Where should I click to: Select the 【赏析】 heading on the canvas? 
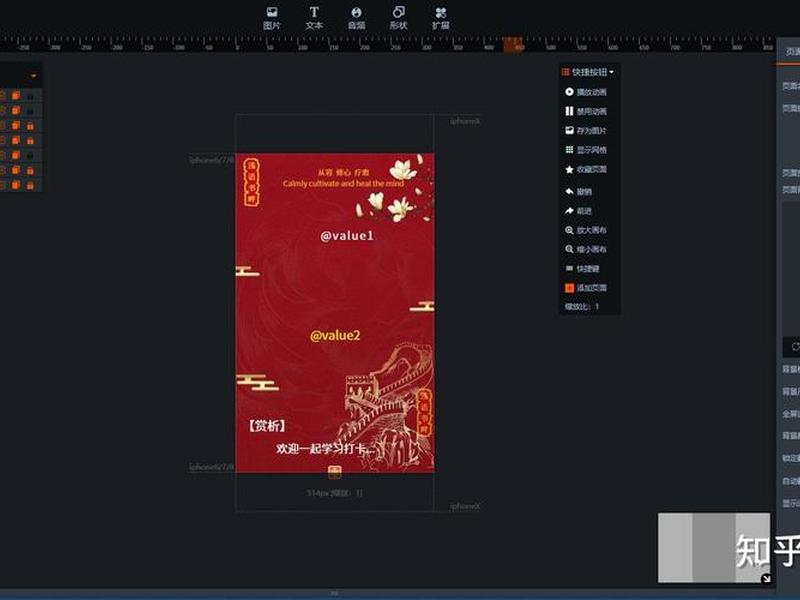click(267, 426)
